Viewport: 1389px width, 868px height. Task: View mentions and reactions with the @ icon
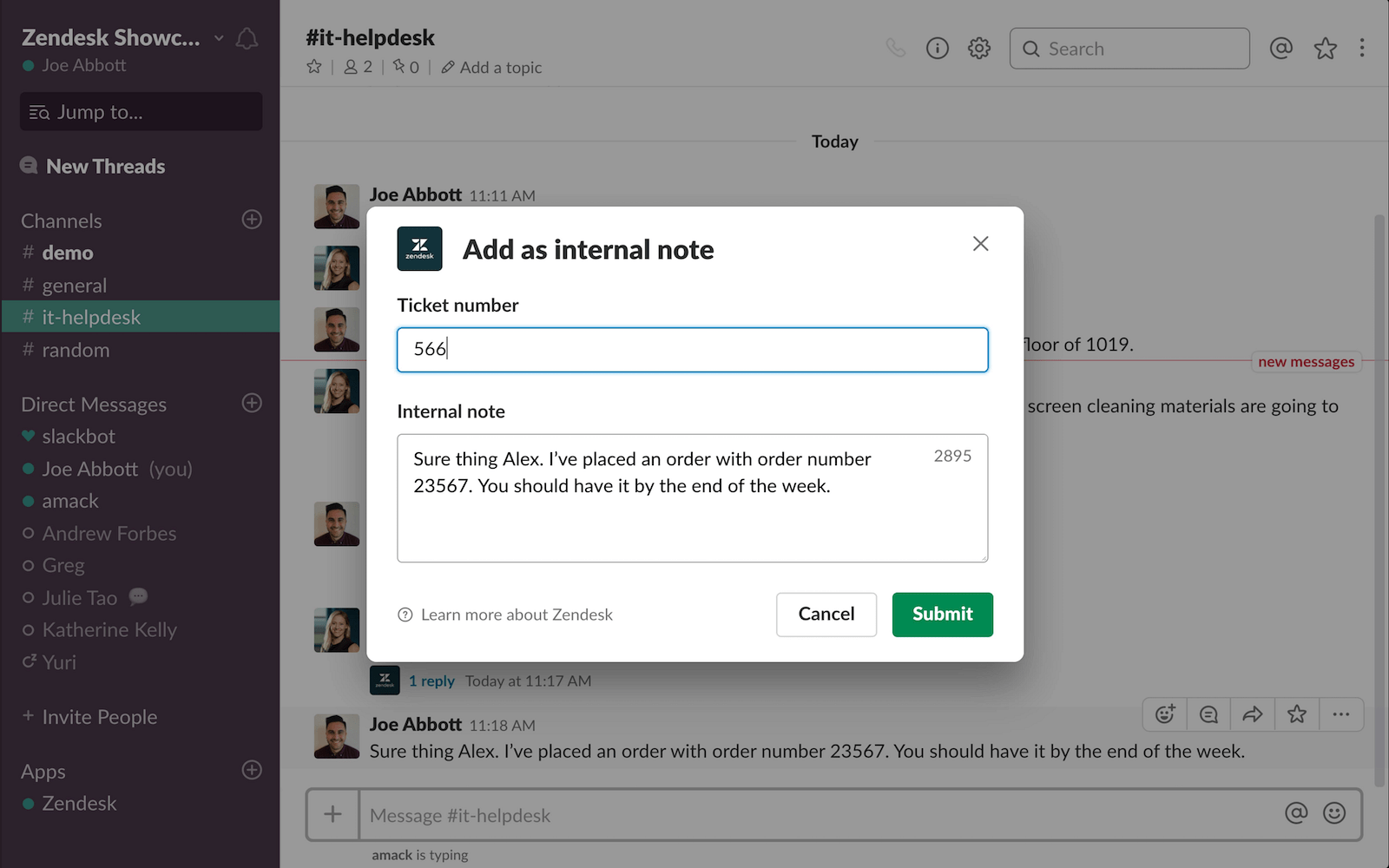pyautogui.click(x=1281, y=49)
